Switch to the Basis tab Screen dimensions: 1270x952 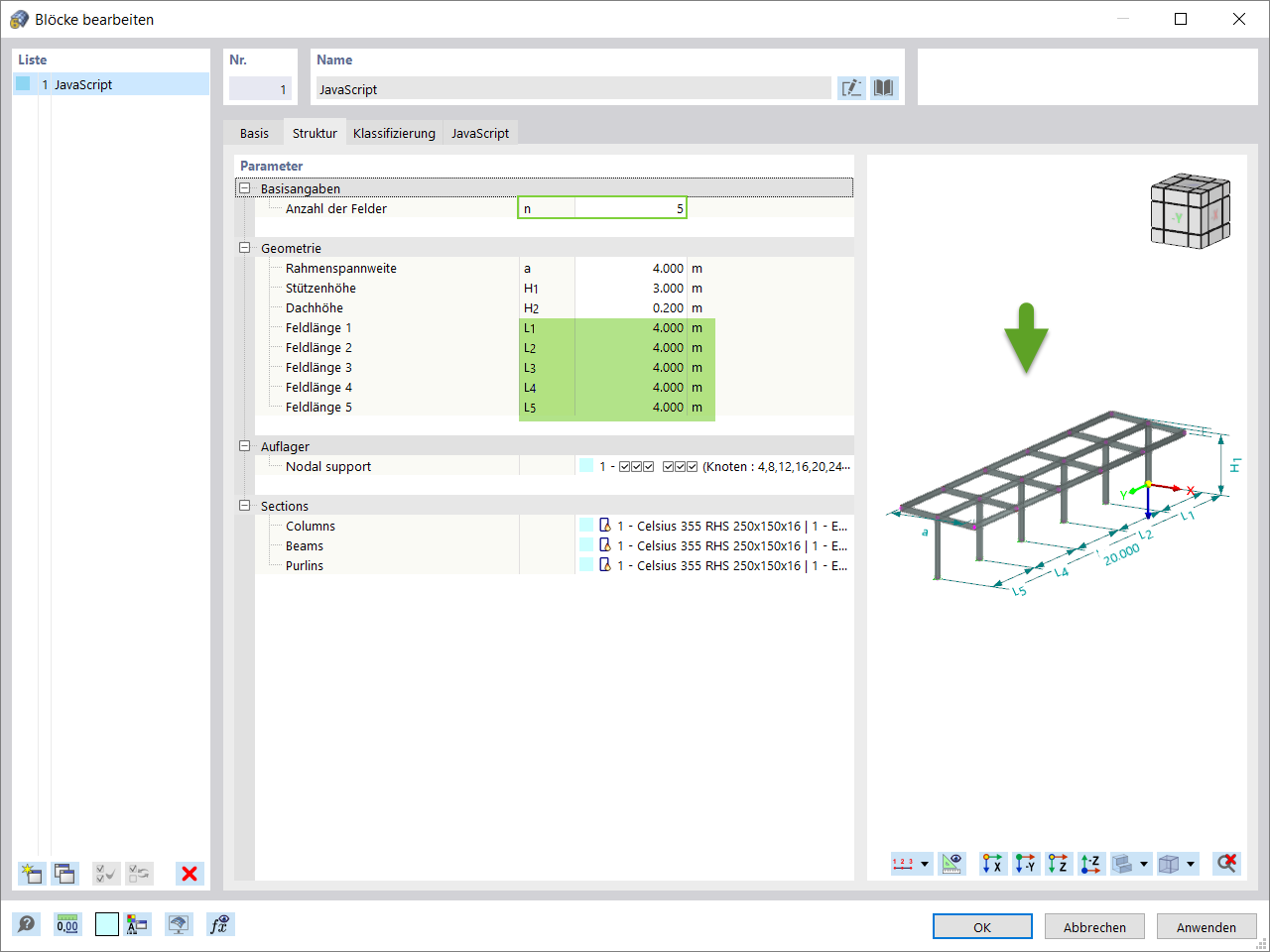click(254, 133)
